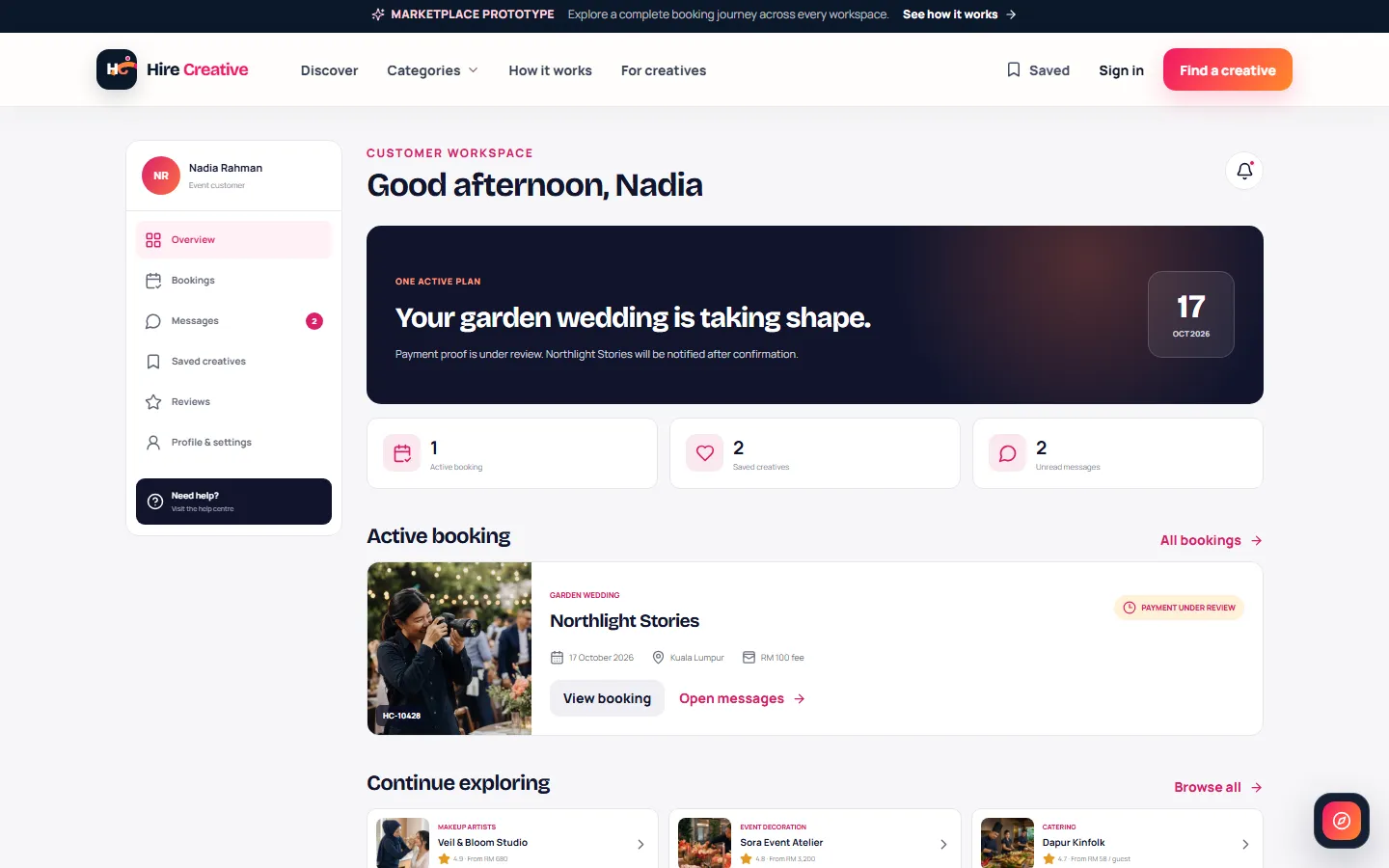
Task: Click the Dapur Kinfolk name
Action: [x=1074, y=843]
